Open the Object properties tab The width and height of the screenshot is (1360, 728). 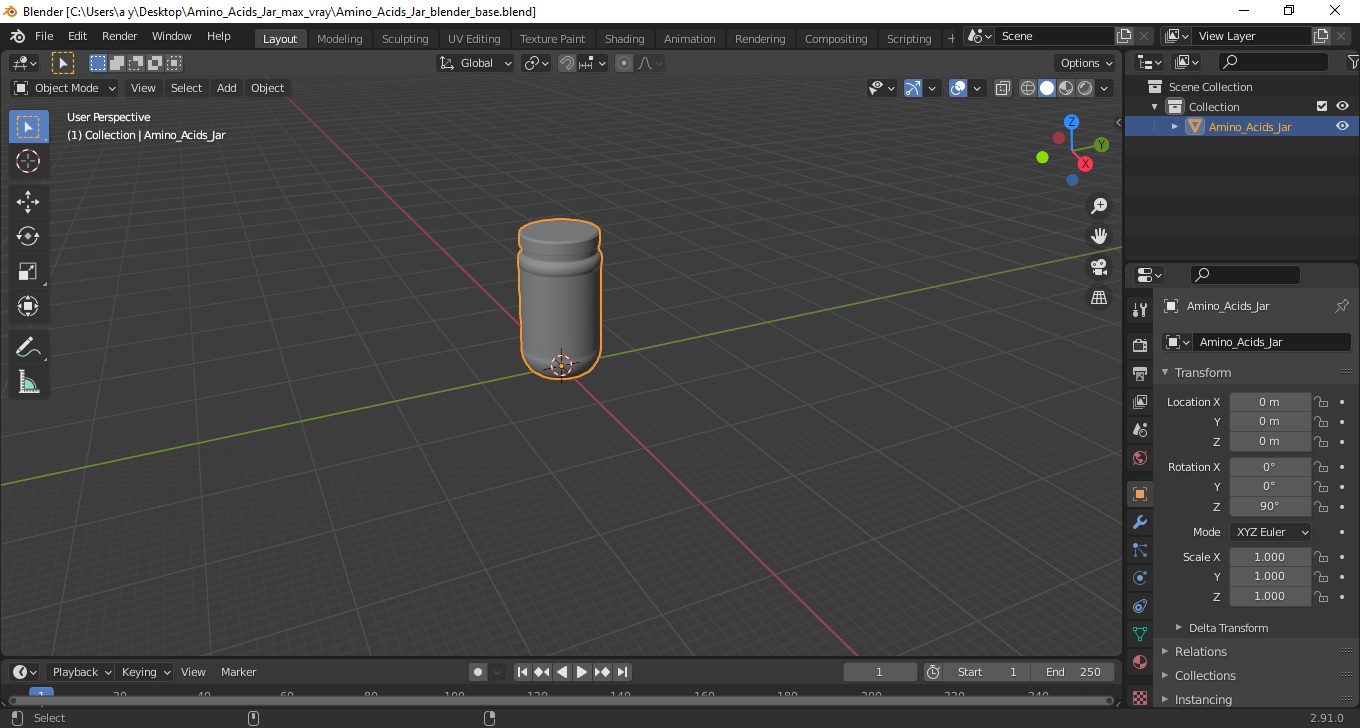1140,494
